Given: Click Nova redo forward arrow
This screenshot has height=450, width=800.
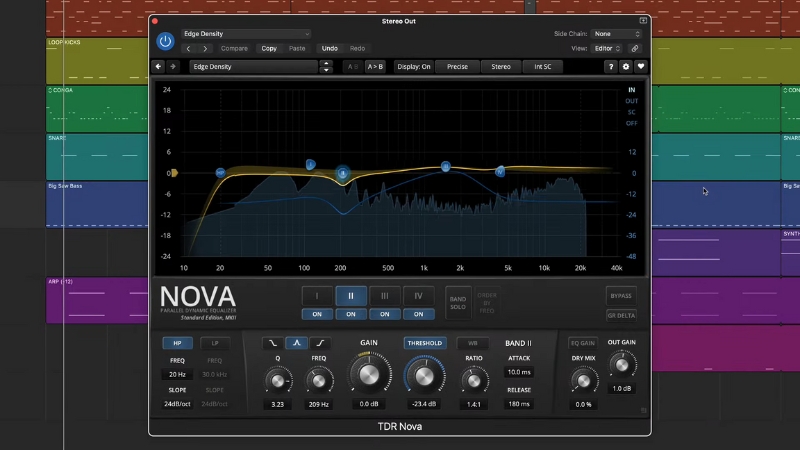Looking at the screenshot, I should 173,66.
